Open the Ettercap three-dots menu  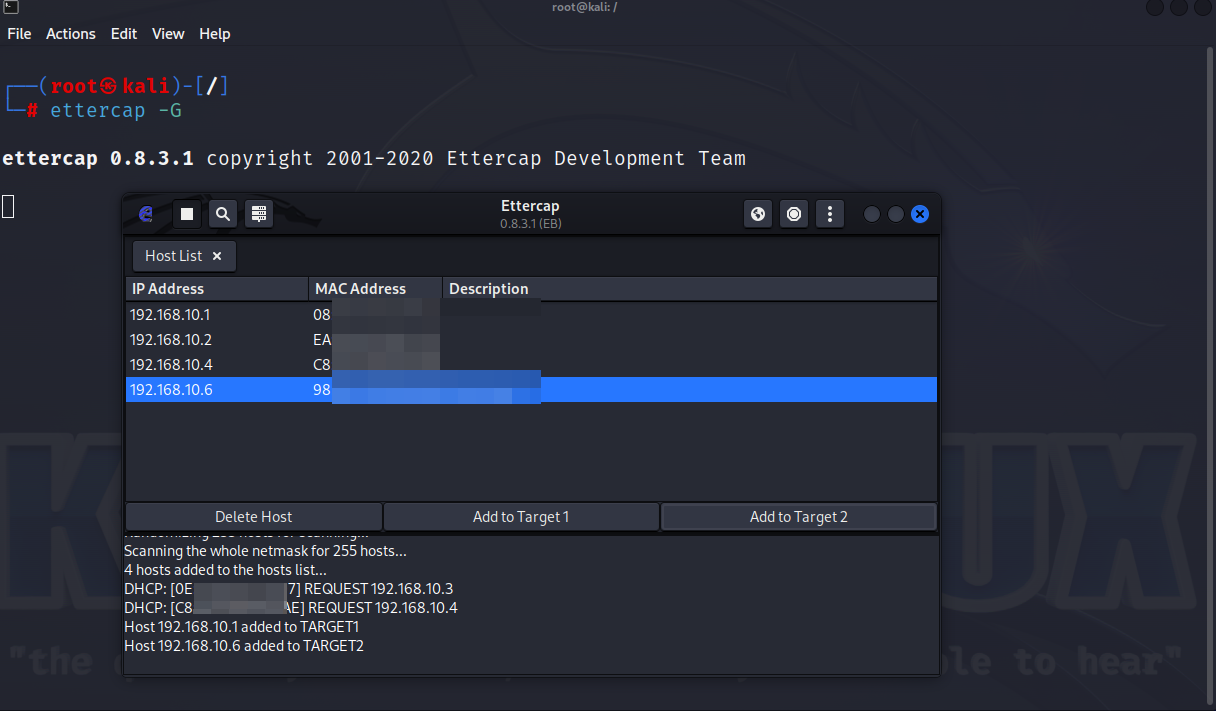830,214
